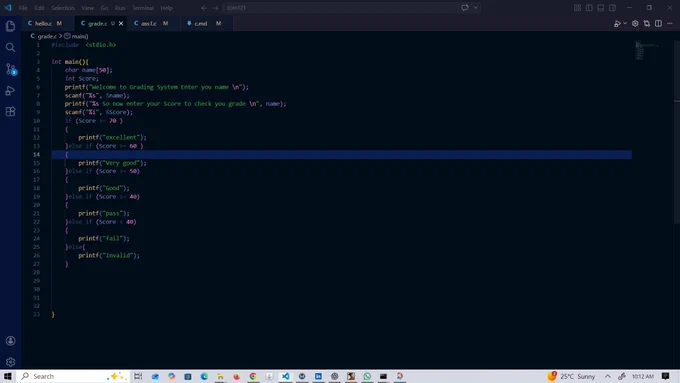Open the Extensions view
This screenshot has width=680, height=383.
point(10,111)
